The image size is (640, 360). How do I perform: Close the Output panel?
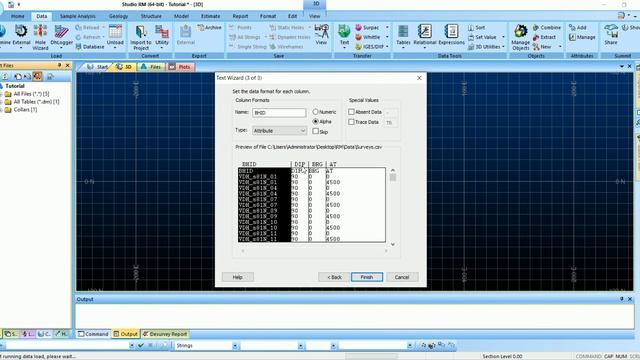[x=630, y=299]
